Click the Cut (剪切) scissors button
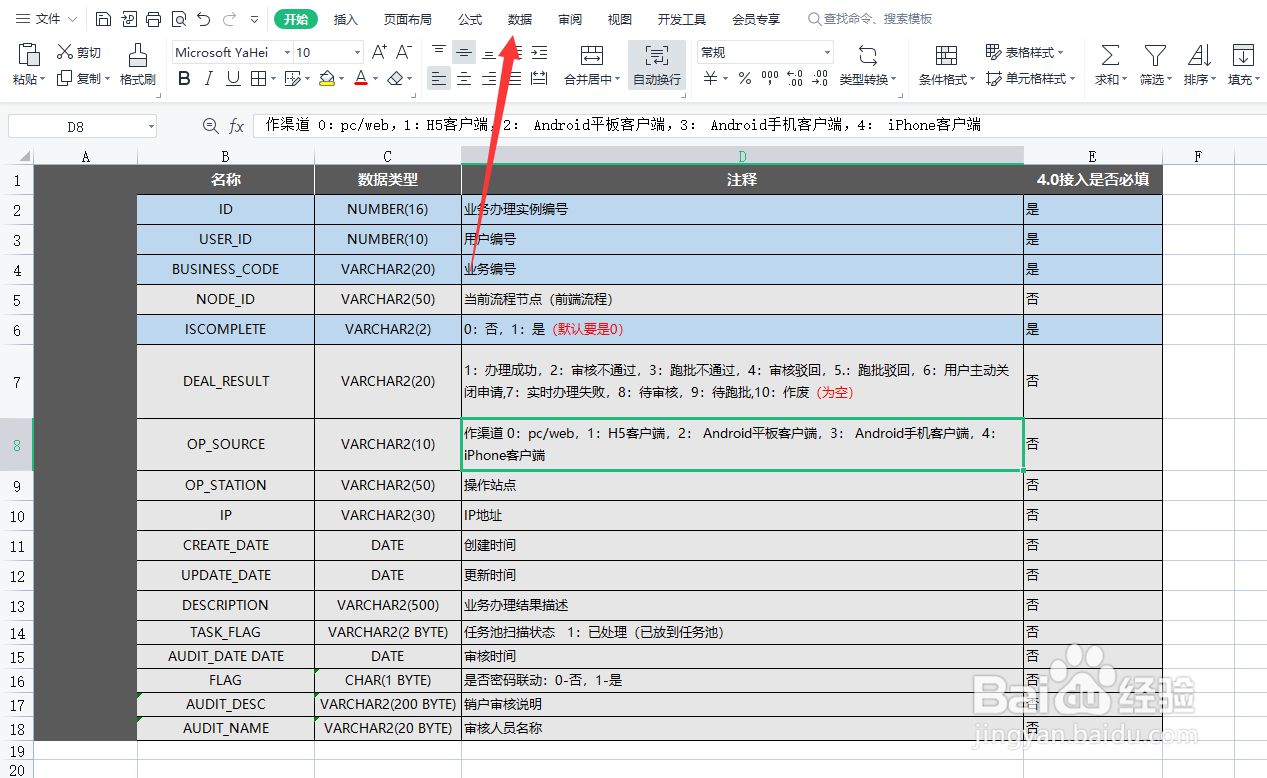The image size is (1267, 778). click(79, 52)
